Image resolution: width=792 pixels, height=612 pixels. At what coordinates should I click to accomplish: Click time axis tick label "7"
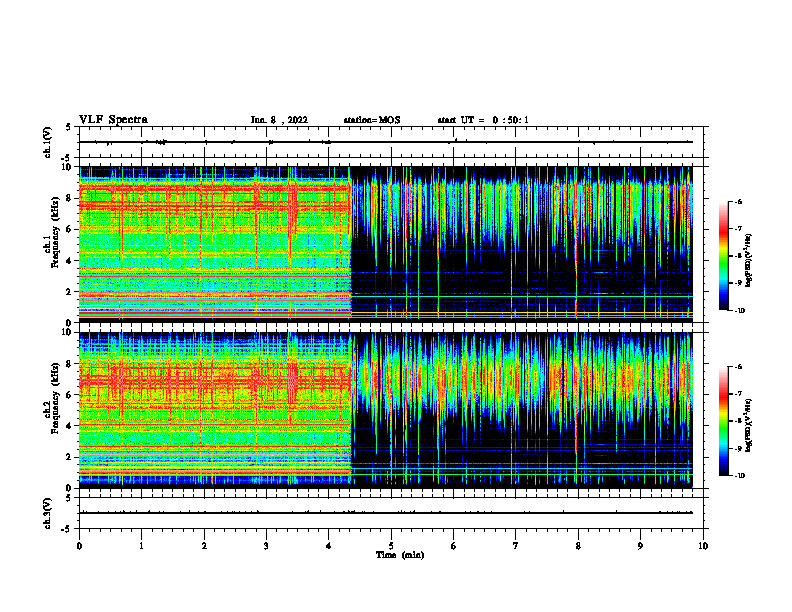(x=516, y=546)
